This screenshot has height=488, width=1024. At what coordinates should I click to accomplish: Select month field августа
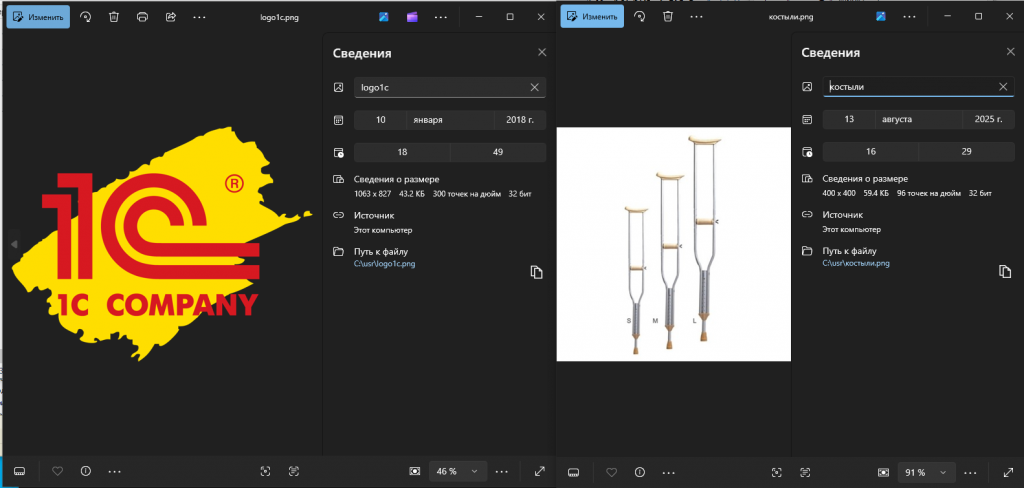918,120
